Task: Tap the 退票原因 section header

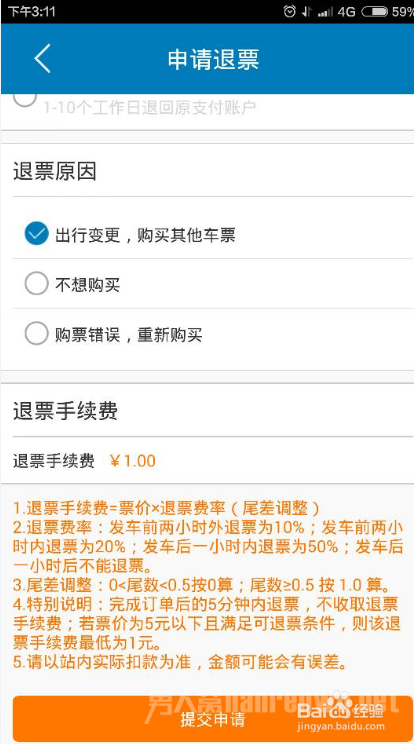Action: coord(55,171)
